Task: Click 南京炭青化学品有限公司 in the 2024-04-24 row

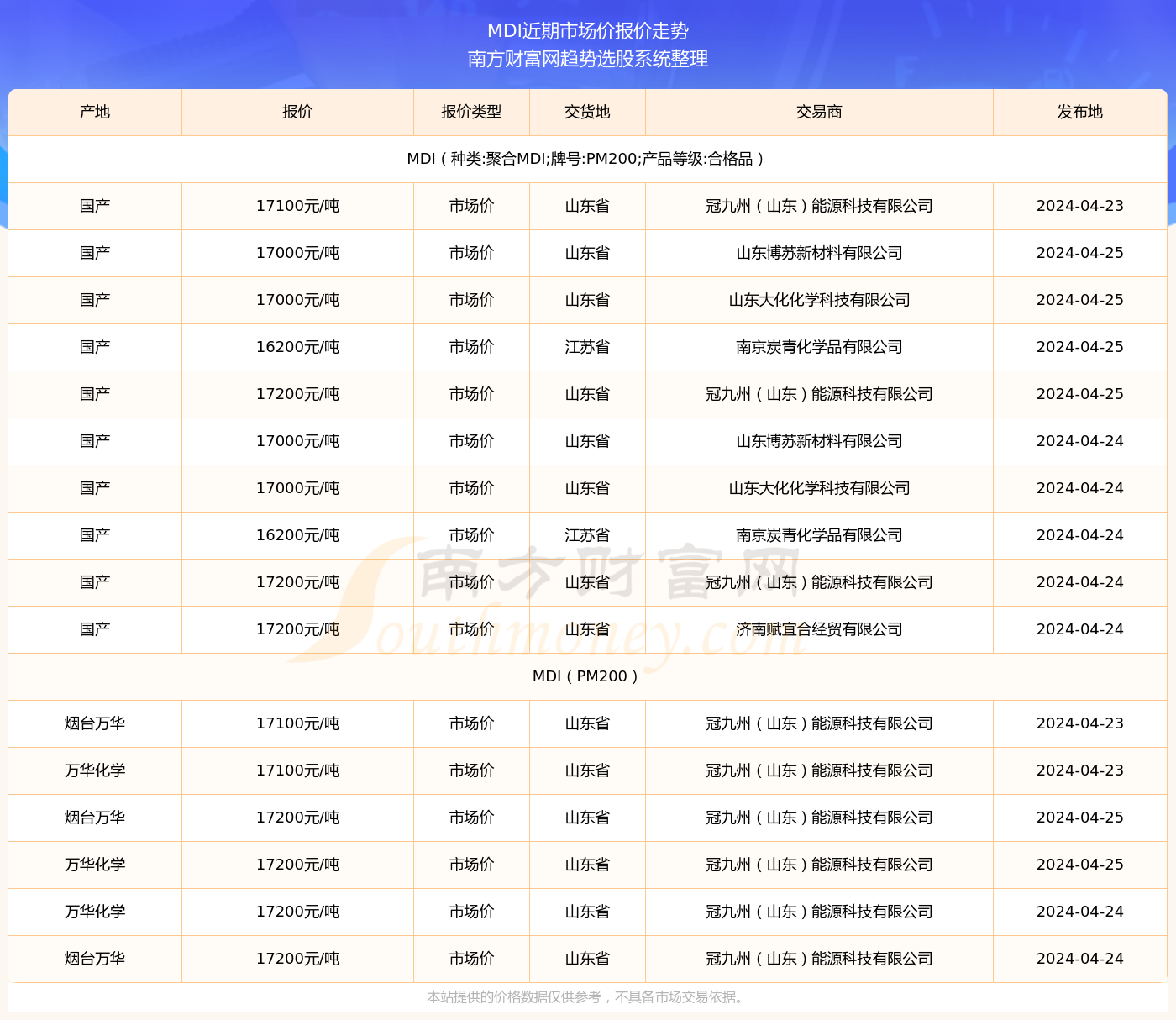Action: (x=819, y=535)
